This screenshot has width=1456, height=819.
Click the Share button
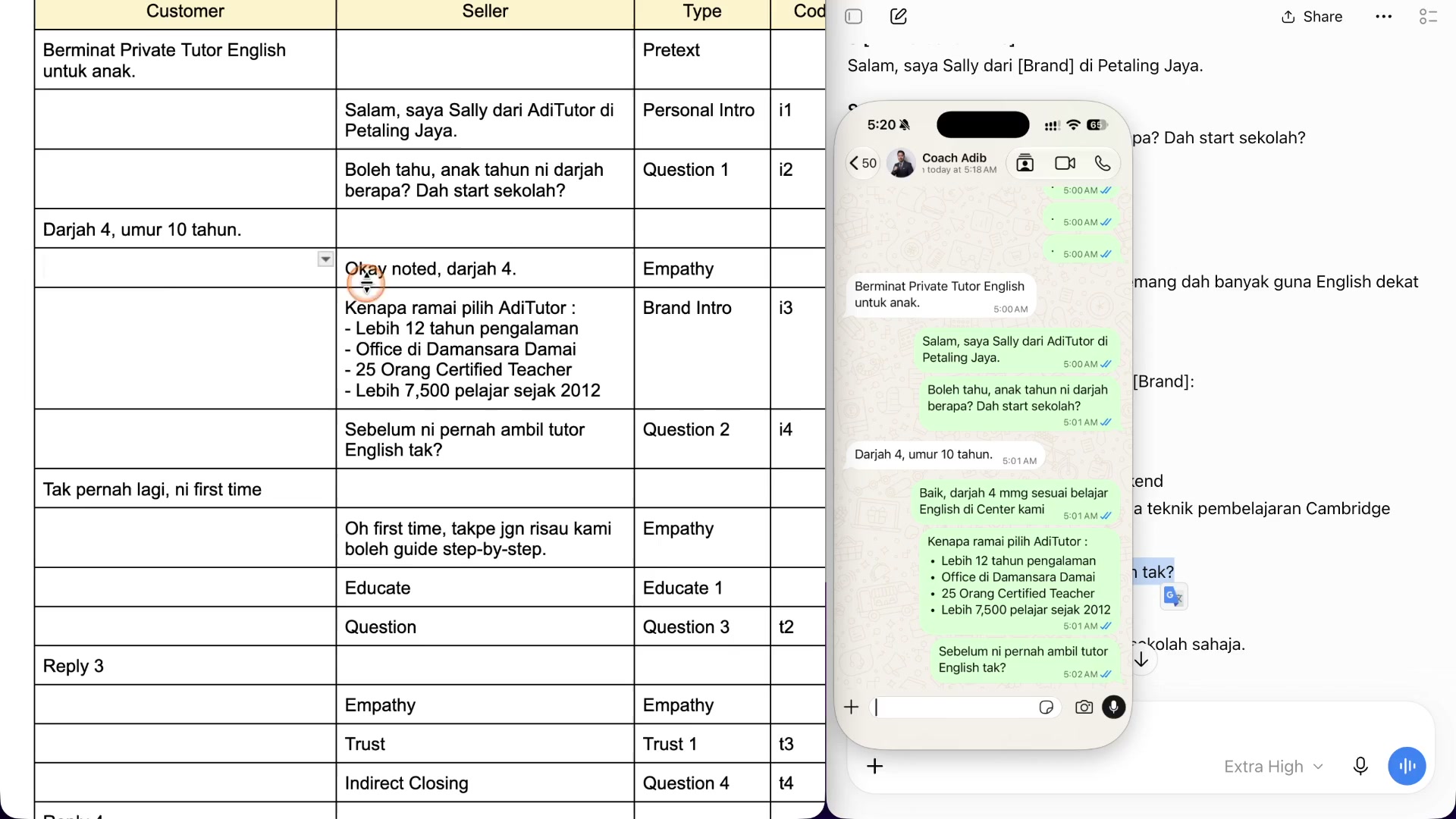[x=1312, y=17]
